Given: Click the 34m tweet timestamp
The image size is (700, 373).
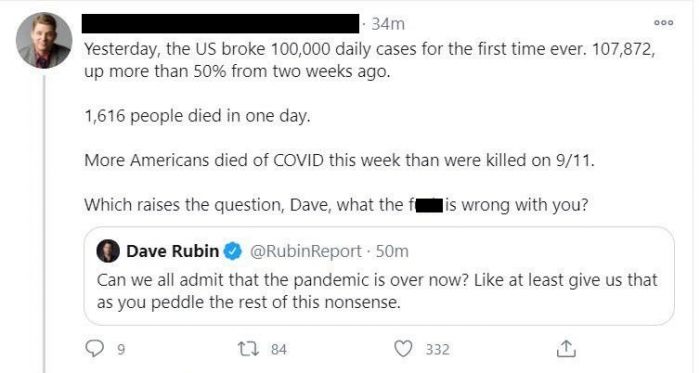Looking at the screenshot, I should pos(388,24).
